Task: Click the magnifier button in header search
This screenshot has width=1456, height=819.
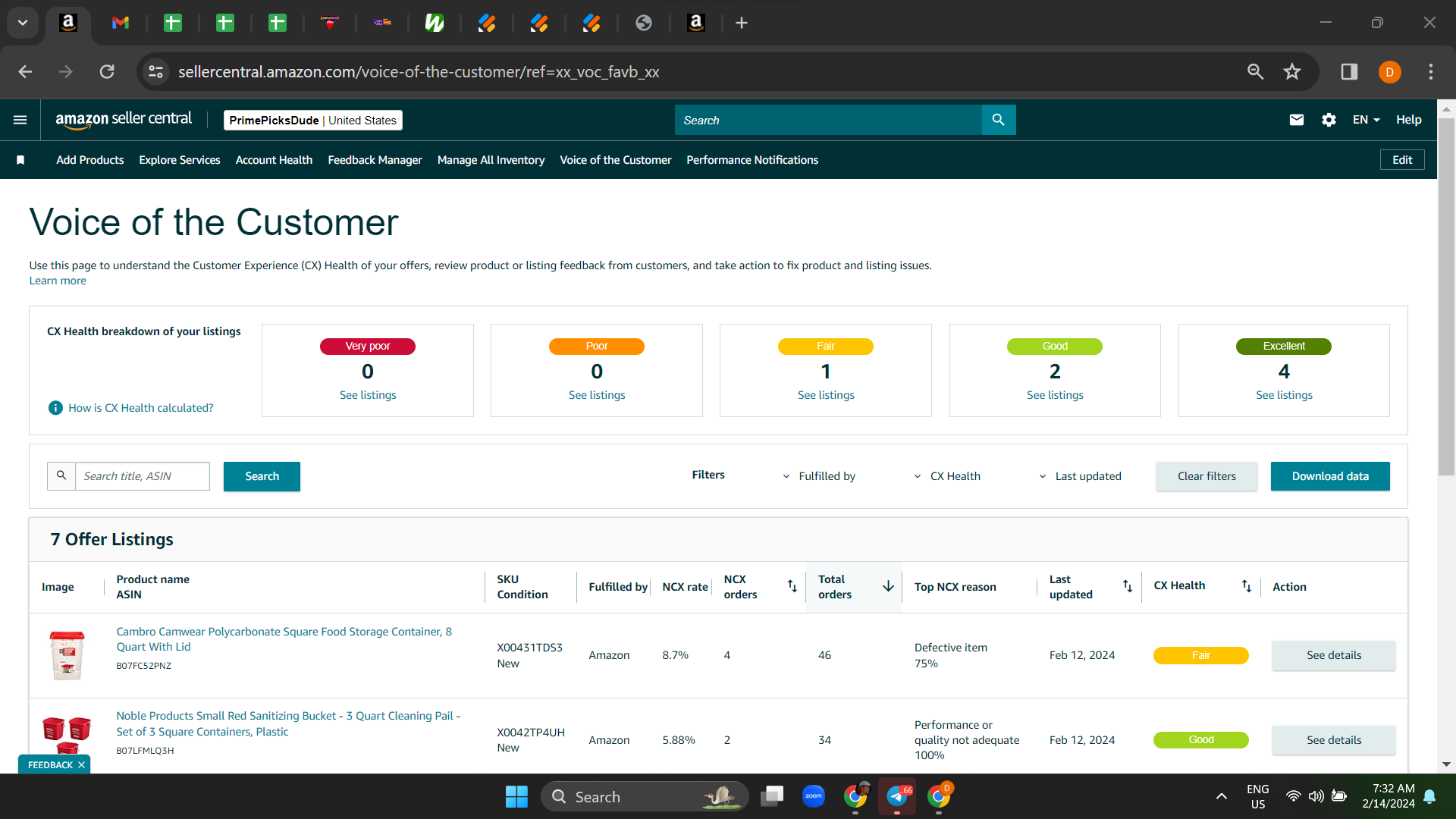Action: [x=999, y=120]
